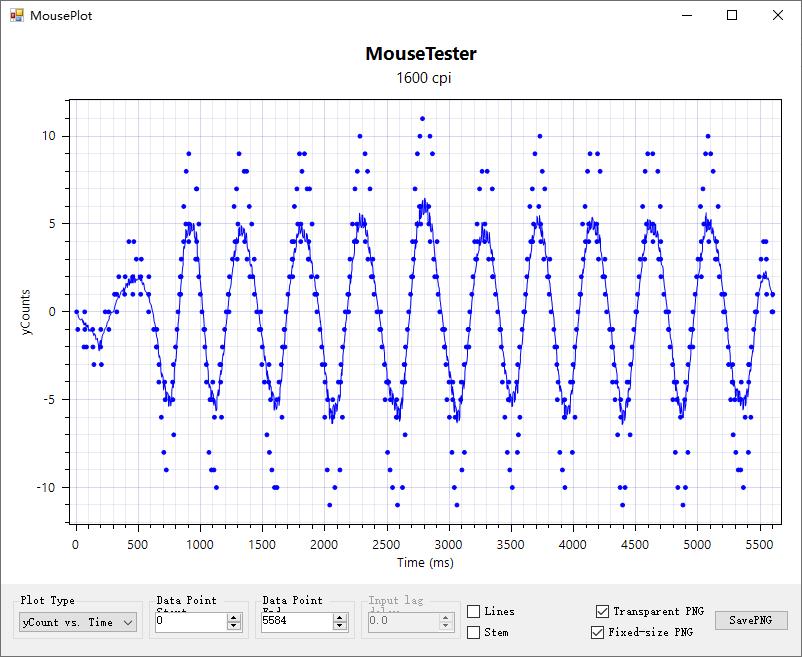The width and height of the screenshot is (802, 657).
Task: Close the MousePlot window
Action: point(778,16)
